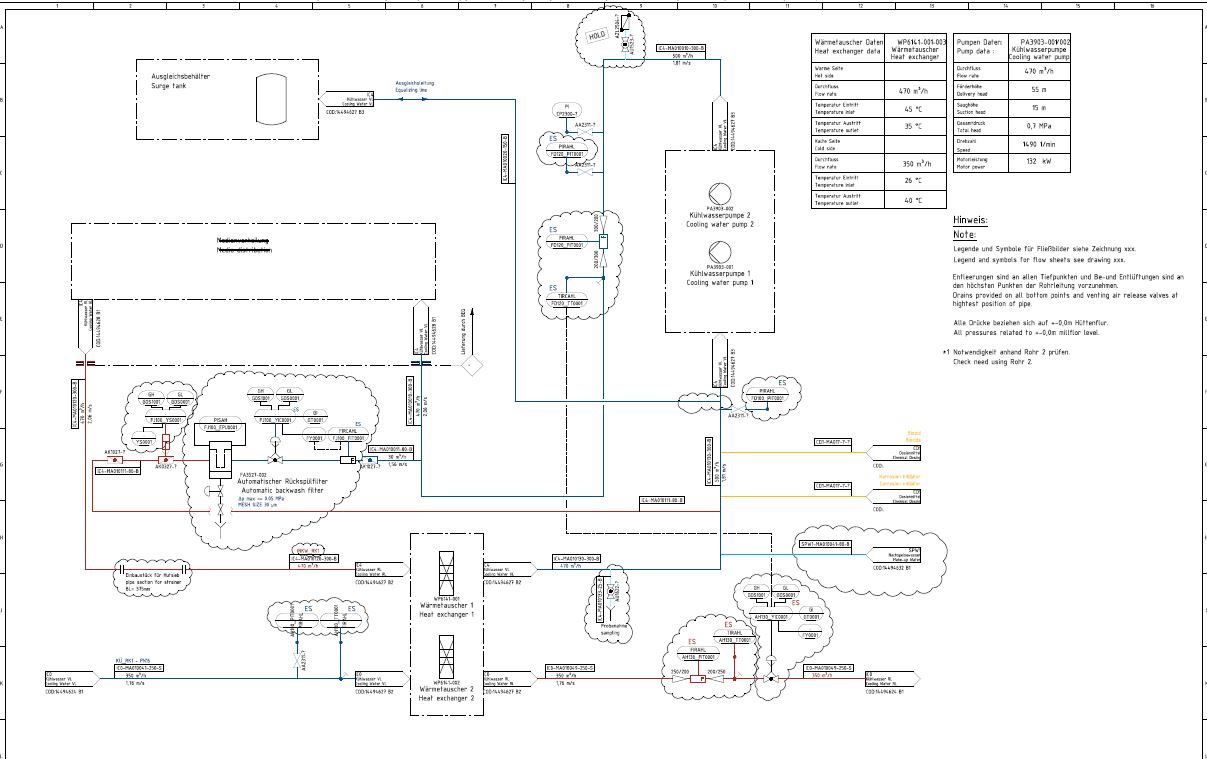Select the Cooling water pump 1 symbol
1207x759 pixels.
(x=721, y=251)
